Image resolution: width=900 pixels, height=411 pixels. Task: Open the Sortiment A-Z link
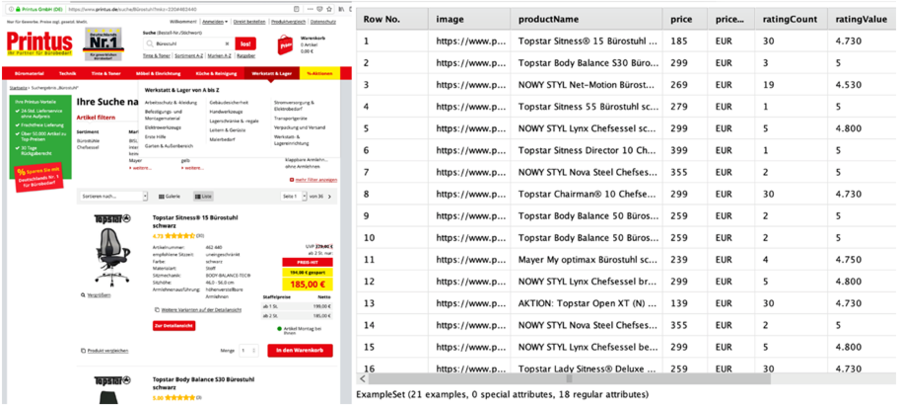[187, 56]
